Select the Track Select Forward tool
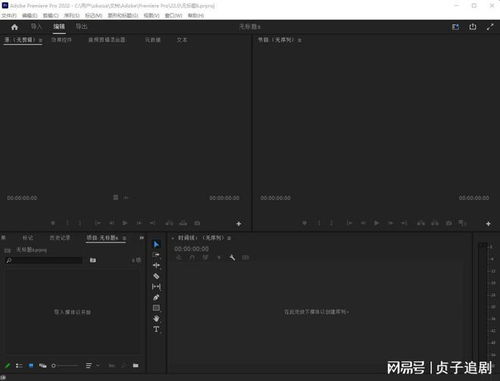 click(156, 255)
